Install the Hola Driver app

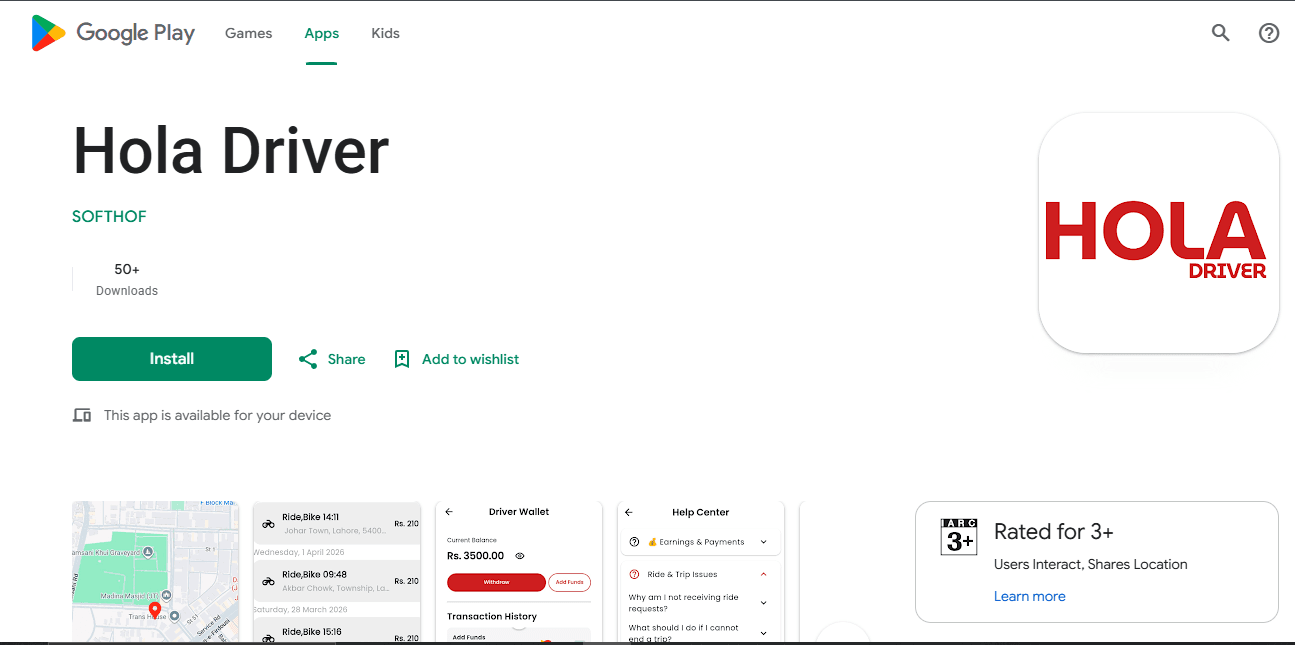click(x=172, y=359)
